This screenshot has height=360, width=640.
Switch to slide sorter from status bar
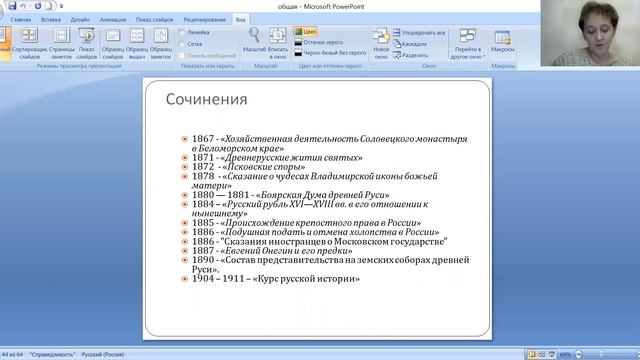point(542,355)
